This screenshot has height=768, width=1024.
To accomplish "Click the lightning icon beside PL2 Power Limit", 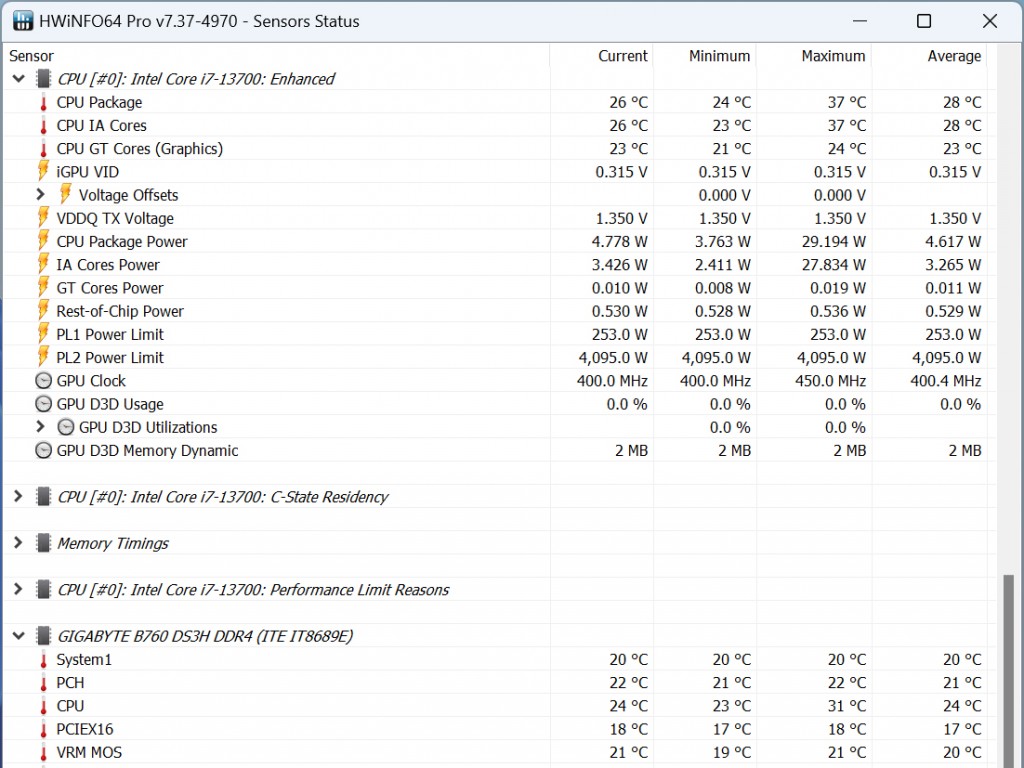I will 43,357.
